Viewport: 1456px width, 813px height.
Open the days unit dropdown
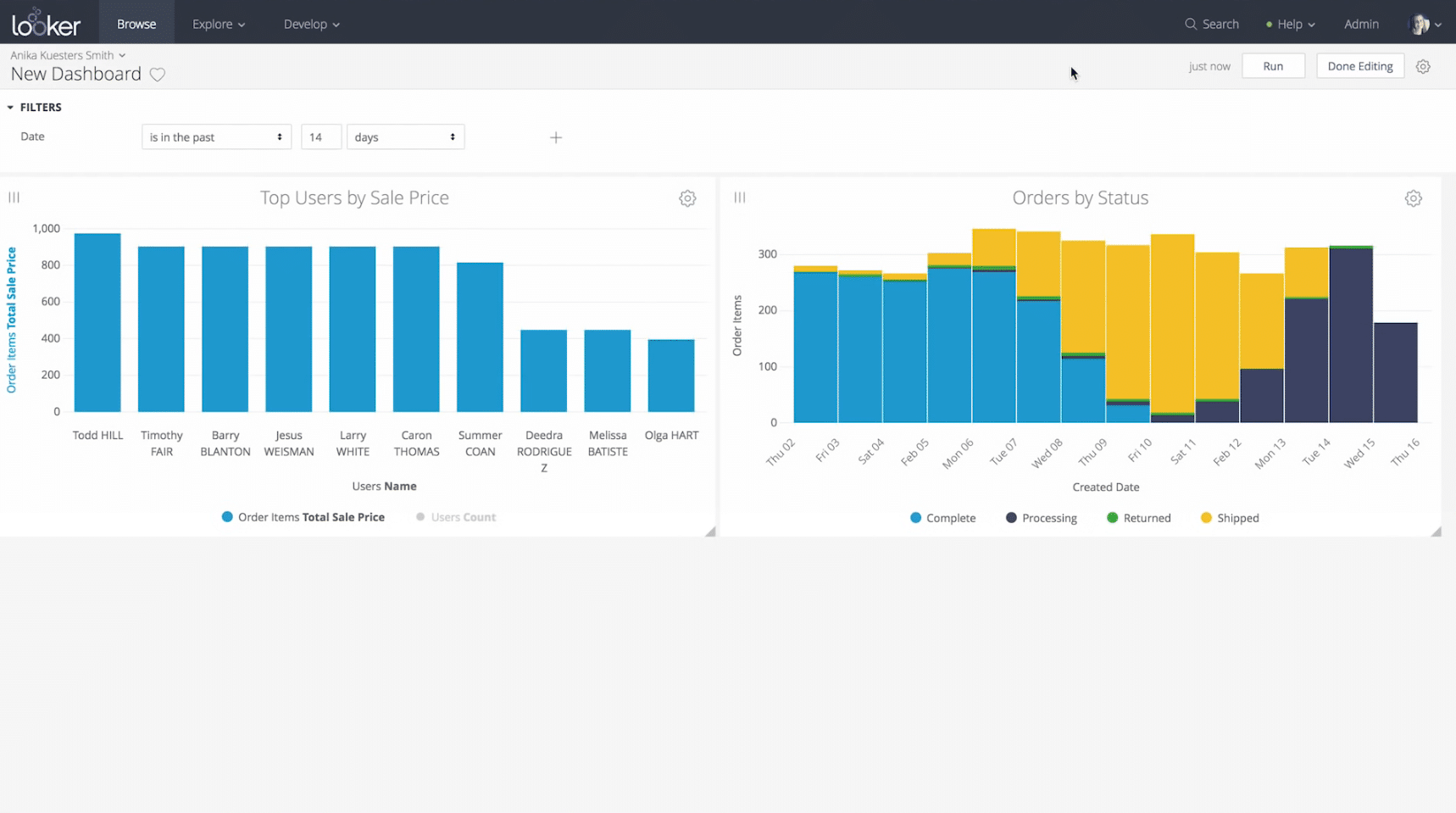click(x=405, y=137)
